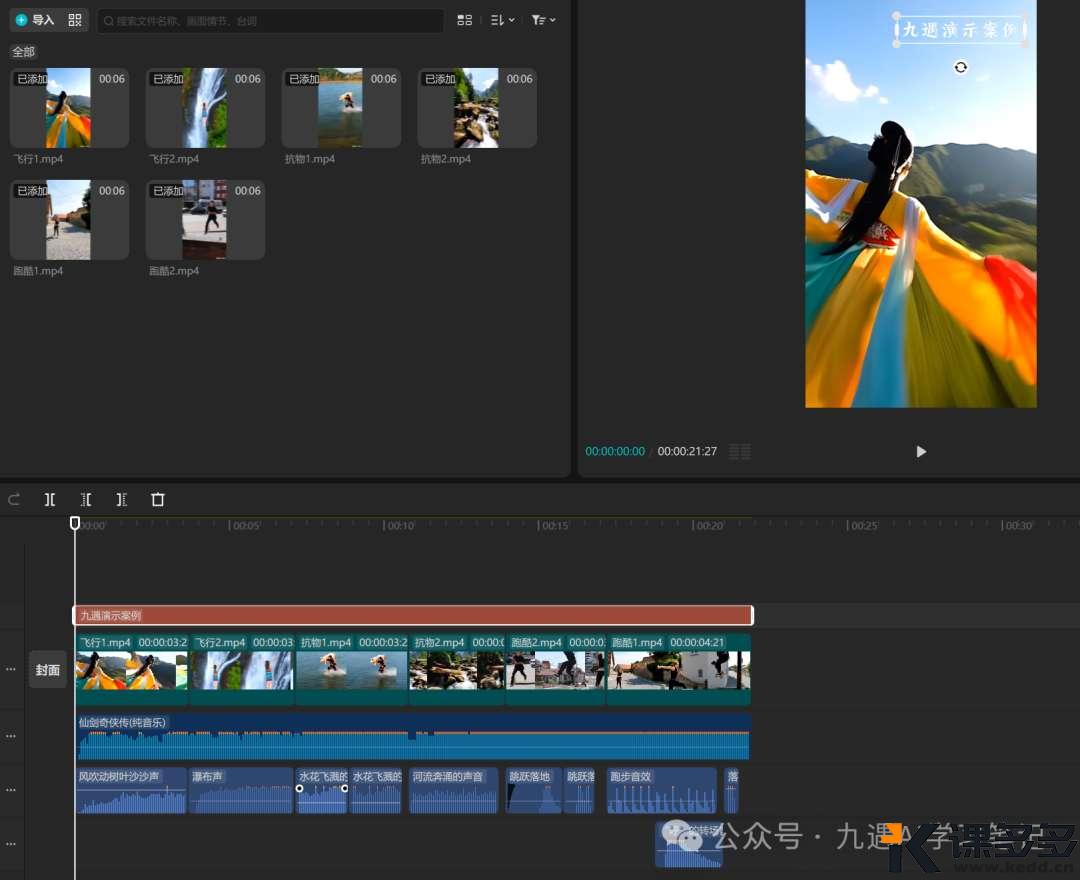Select the 跑酷1.mp4 clip on the timeline
Image resolution: width=1080 pixels, height=880 pixels.
tap(679, 669)
